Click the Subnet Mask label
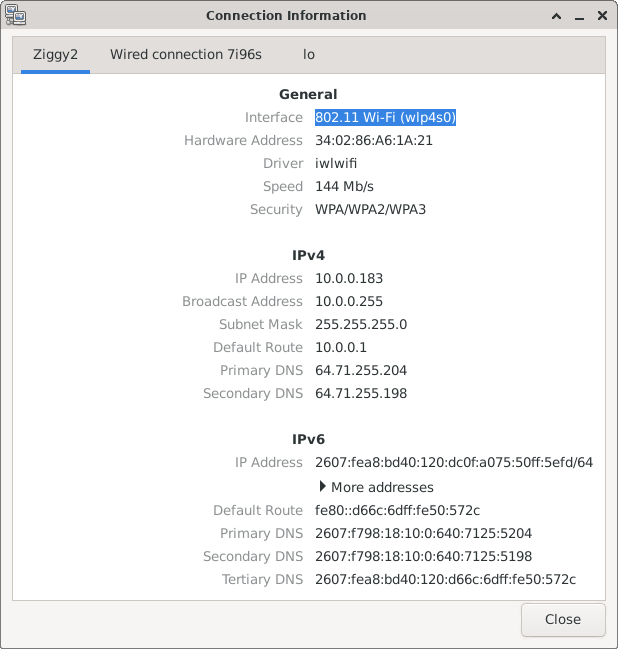This screenshot has height=649, width=618. pos(261,324)
